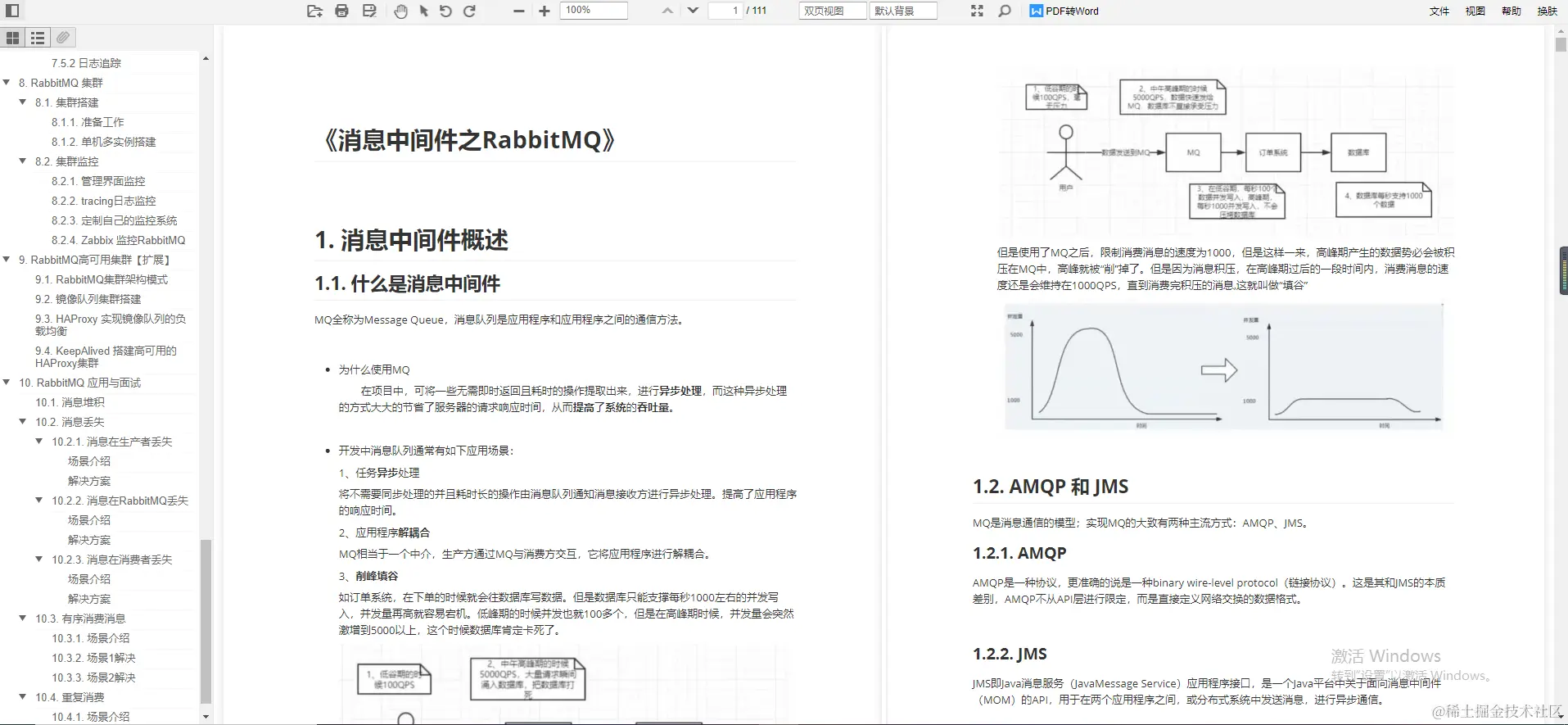Open the 帮助 menu
The width and height of the screenshot is (1568, 725).
pos(1511,11)
